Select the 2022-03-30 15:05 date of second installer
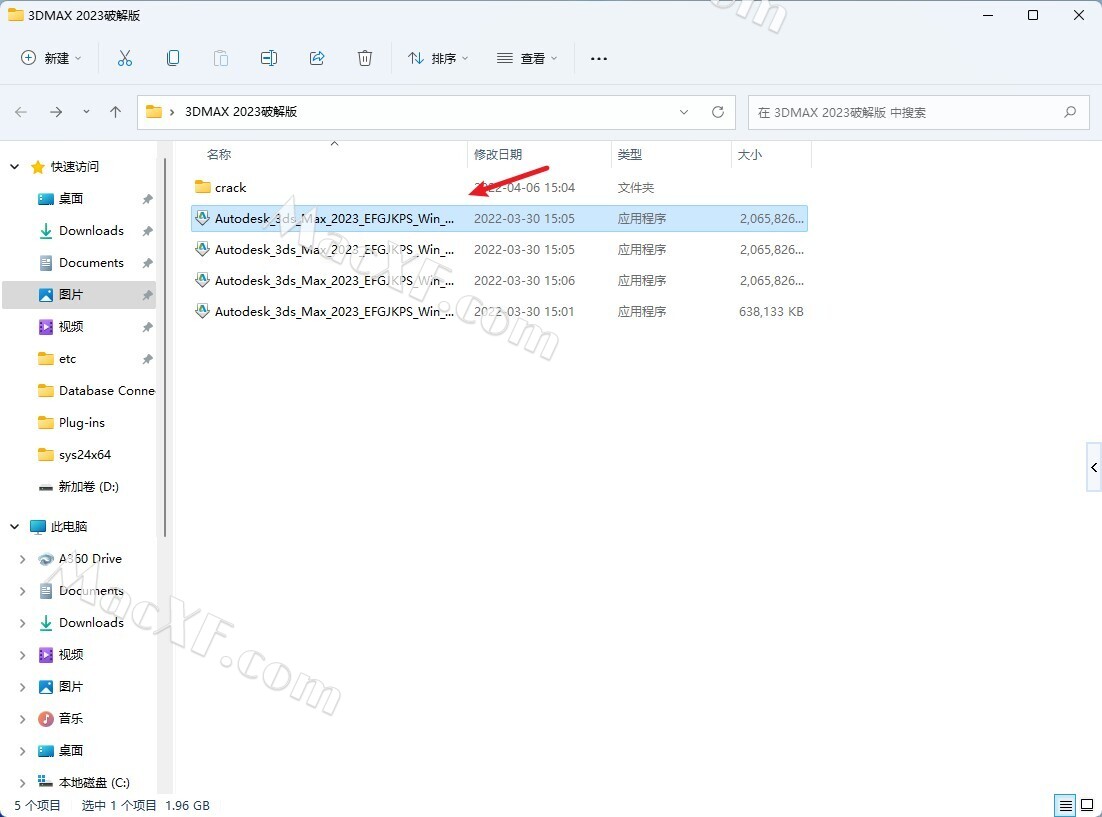Viewport: 1102px width, 817px height. [524, 250]
